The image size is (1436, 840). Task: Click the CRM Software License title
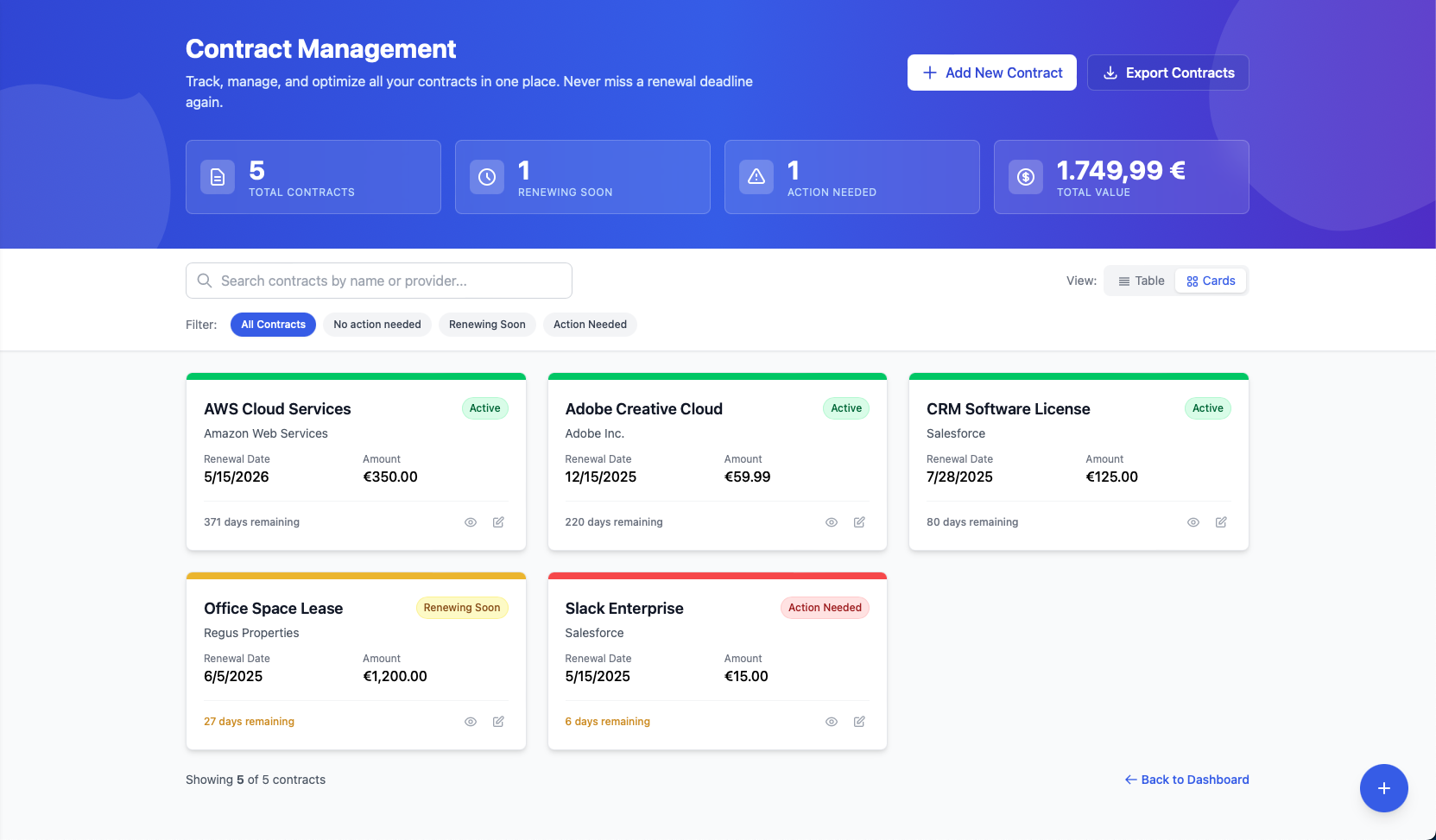(x=1009, y=409)
